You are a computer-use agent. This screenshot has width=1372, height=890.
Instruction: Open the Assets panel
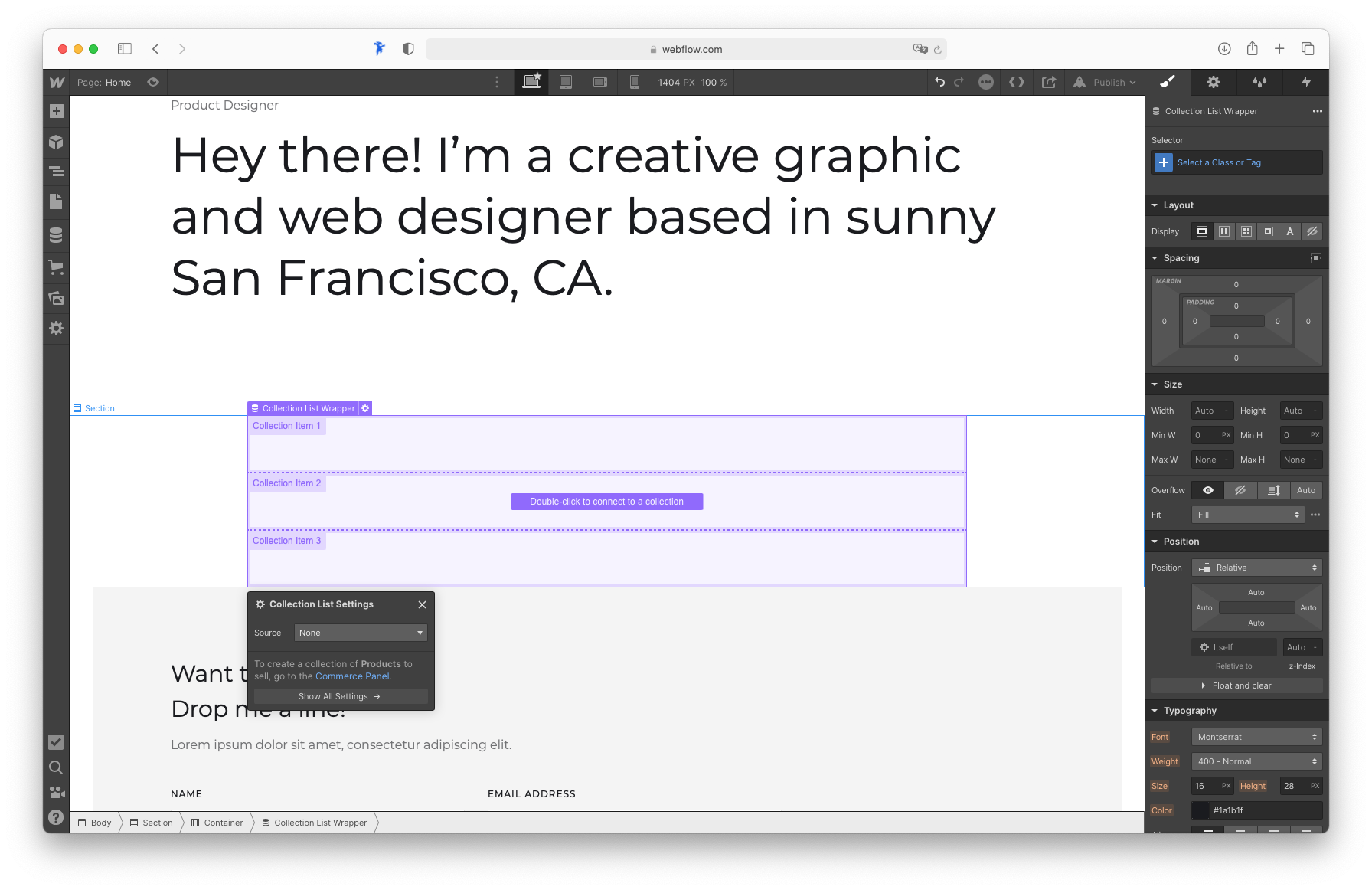coord(56,298)
